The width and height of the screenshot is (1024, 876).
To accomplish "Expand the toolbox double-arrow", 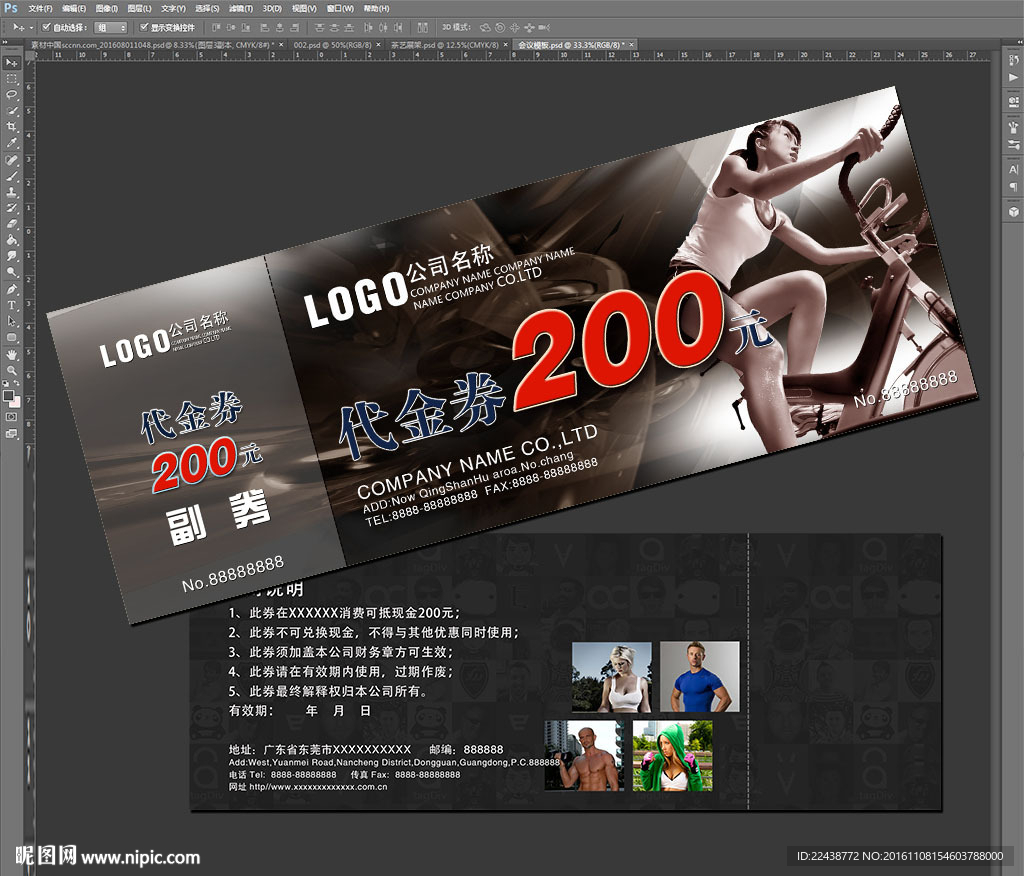I will 5,44.
